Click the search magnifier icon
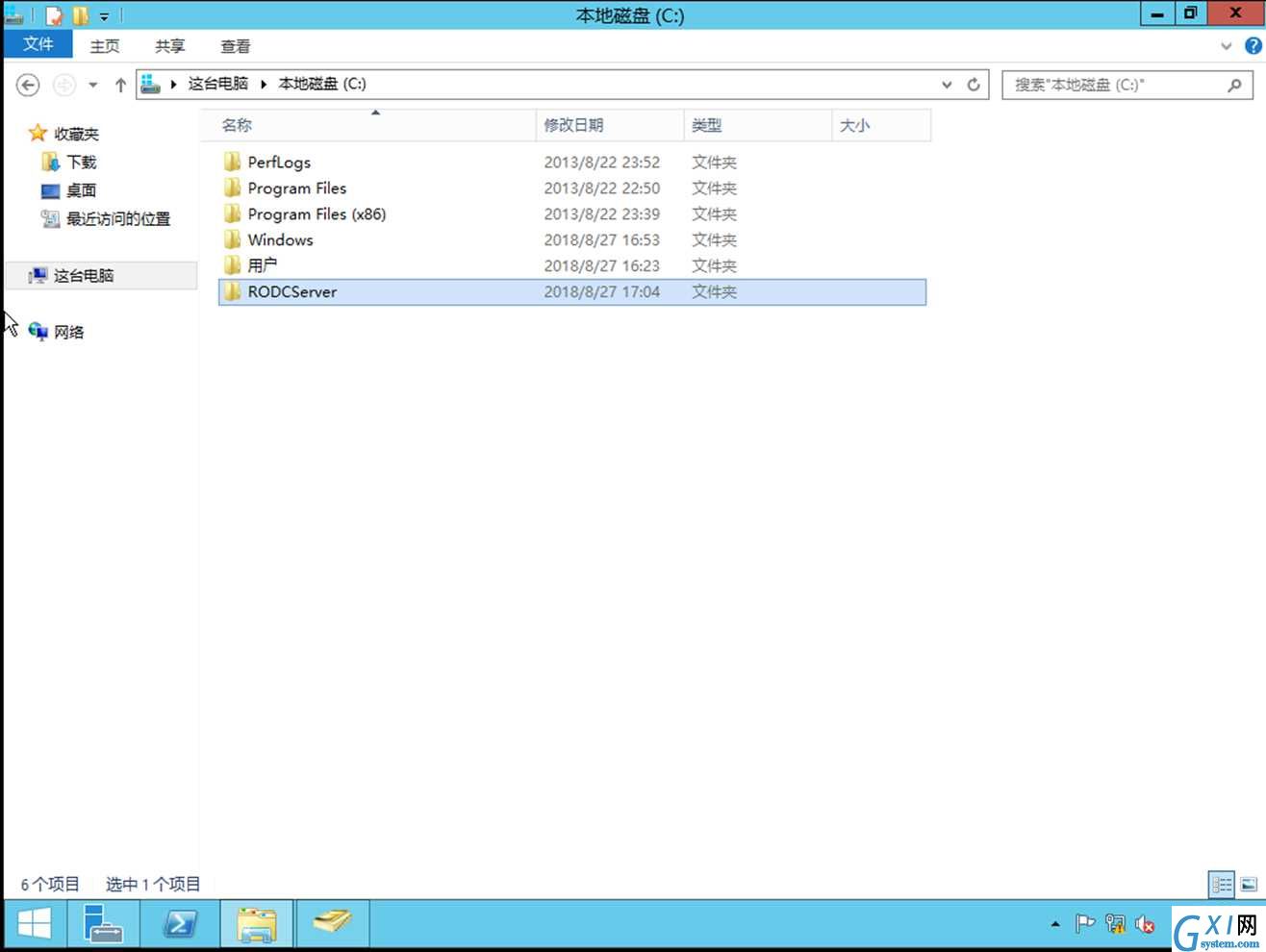 tap(1234, 85)
